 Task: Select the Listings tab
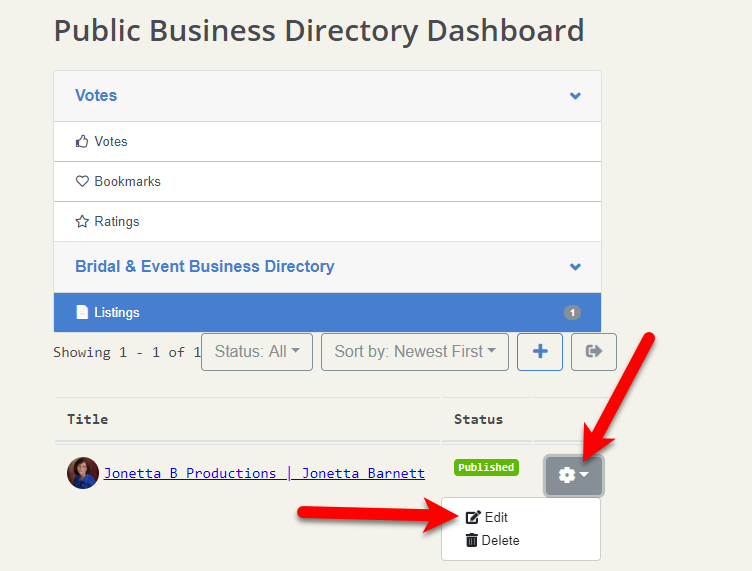pos(327,313)
